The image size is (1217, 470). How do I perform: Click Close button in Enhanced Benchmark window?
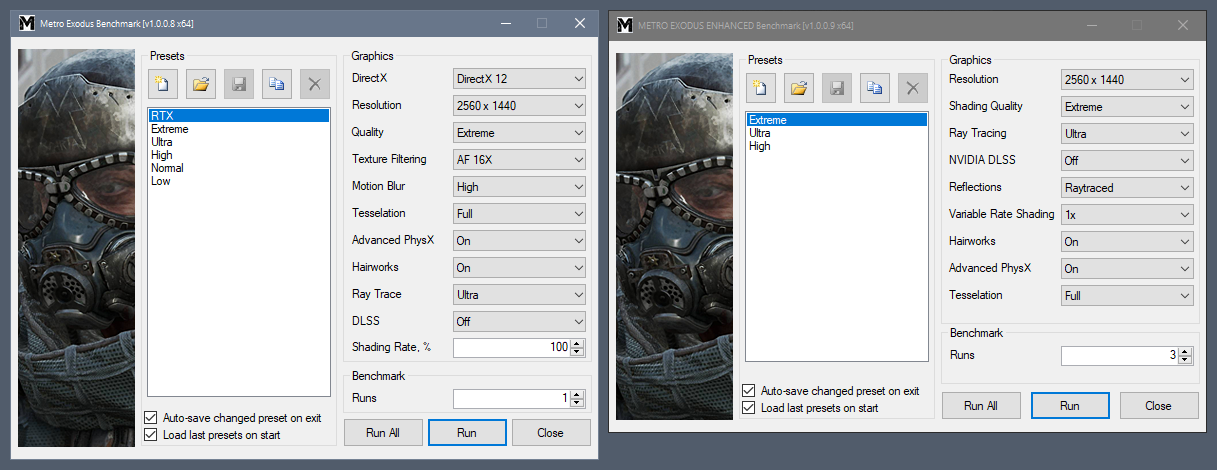tap(1159, 406)
